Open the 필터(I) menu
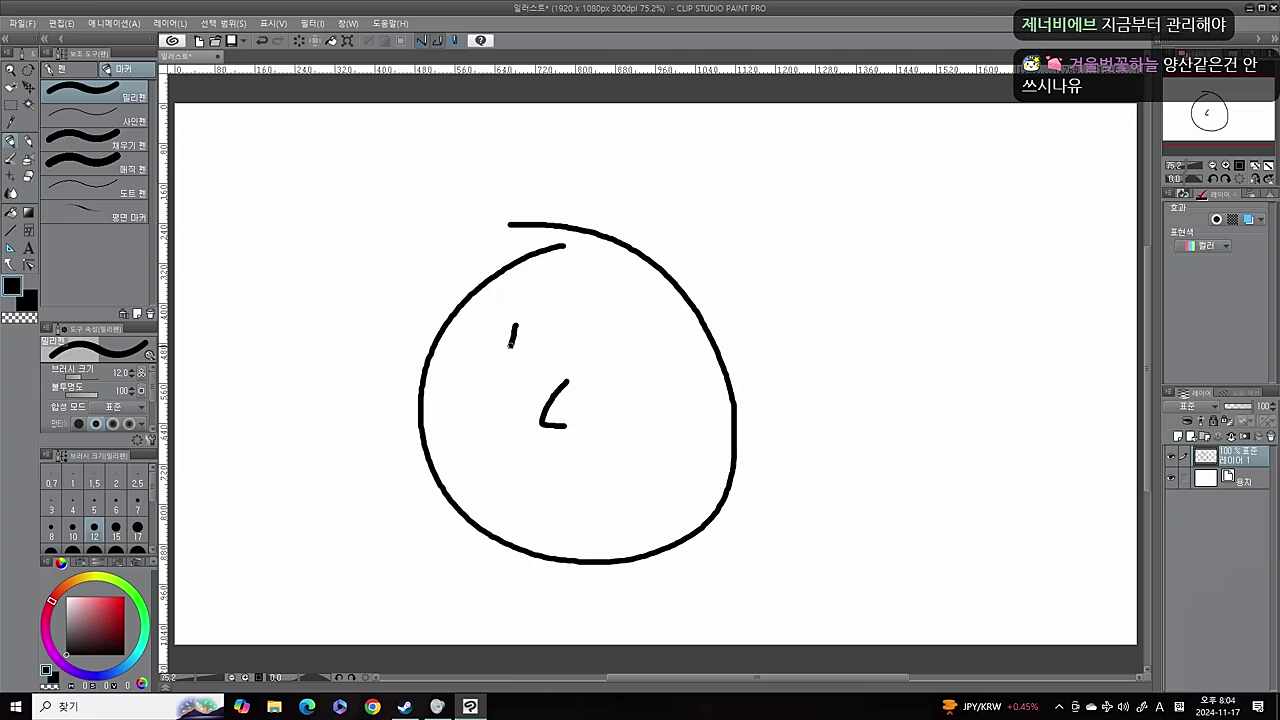 click(312, 23)
